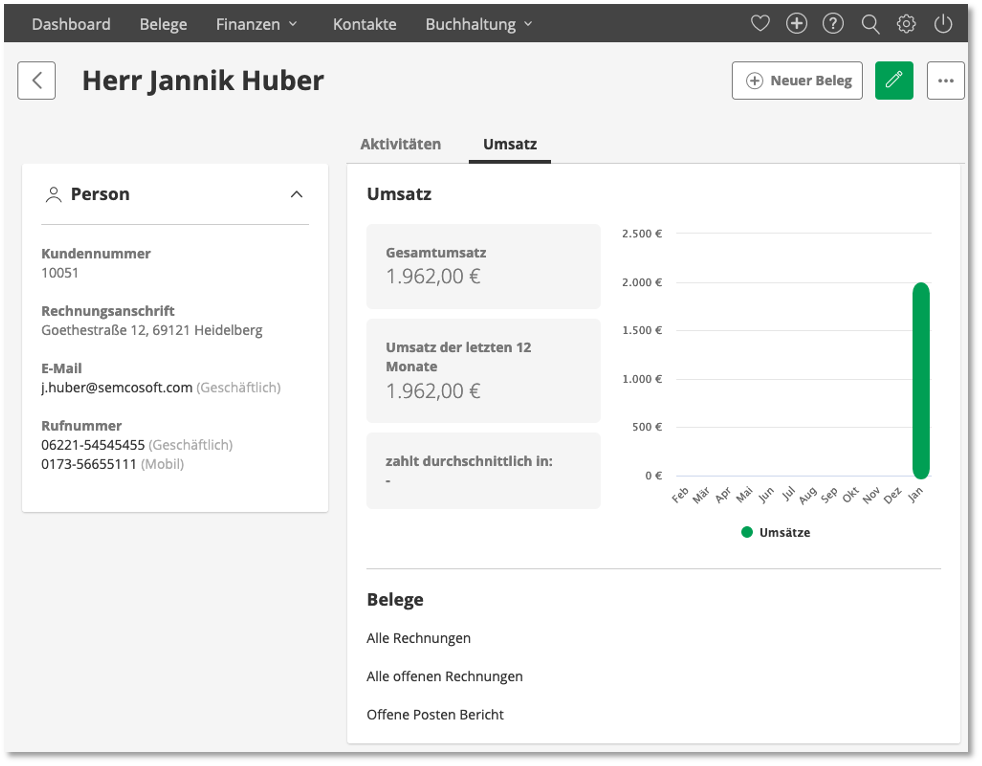Click the heart favorites icon
The image size is (982, 766).
(760, 24)
